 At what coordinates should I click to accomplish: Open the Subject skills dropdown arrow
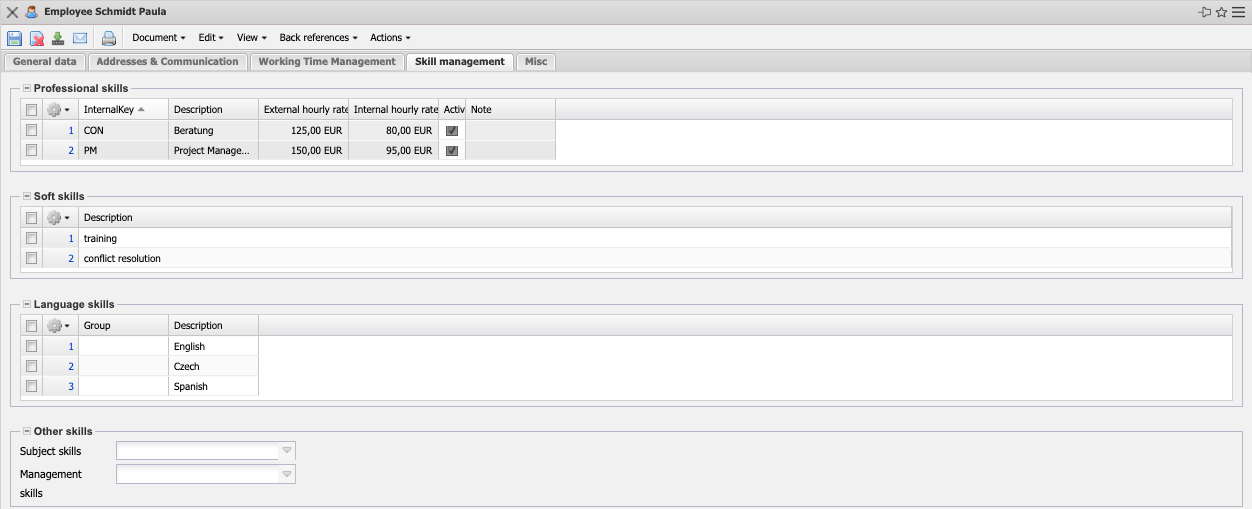(287, 451)
